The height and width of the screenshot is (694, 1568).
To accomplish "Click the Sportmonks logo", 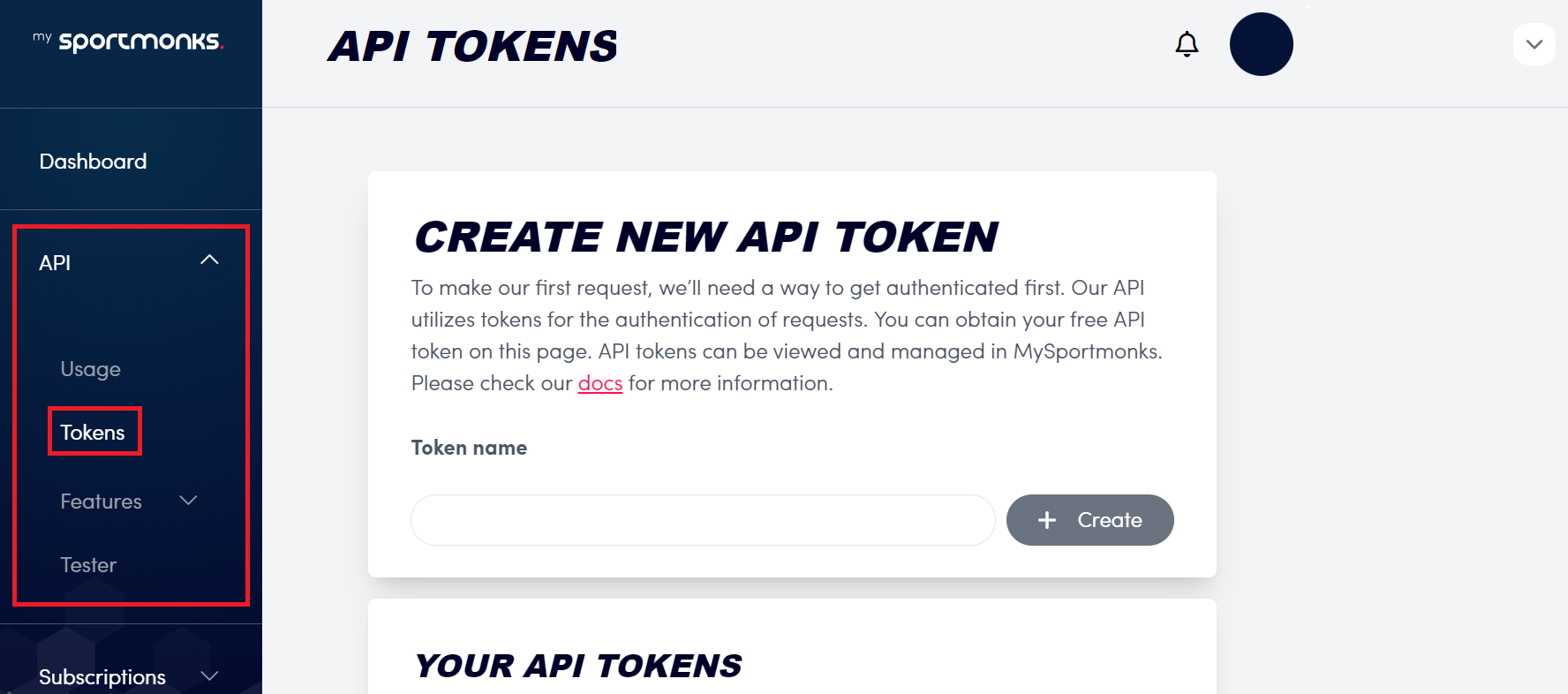I will click(129, 41).
